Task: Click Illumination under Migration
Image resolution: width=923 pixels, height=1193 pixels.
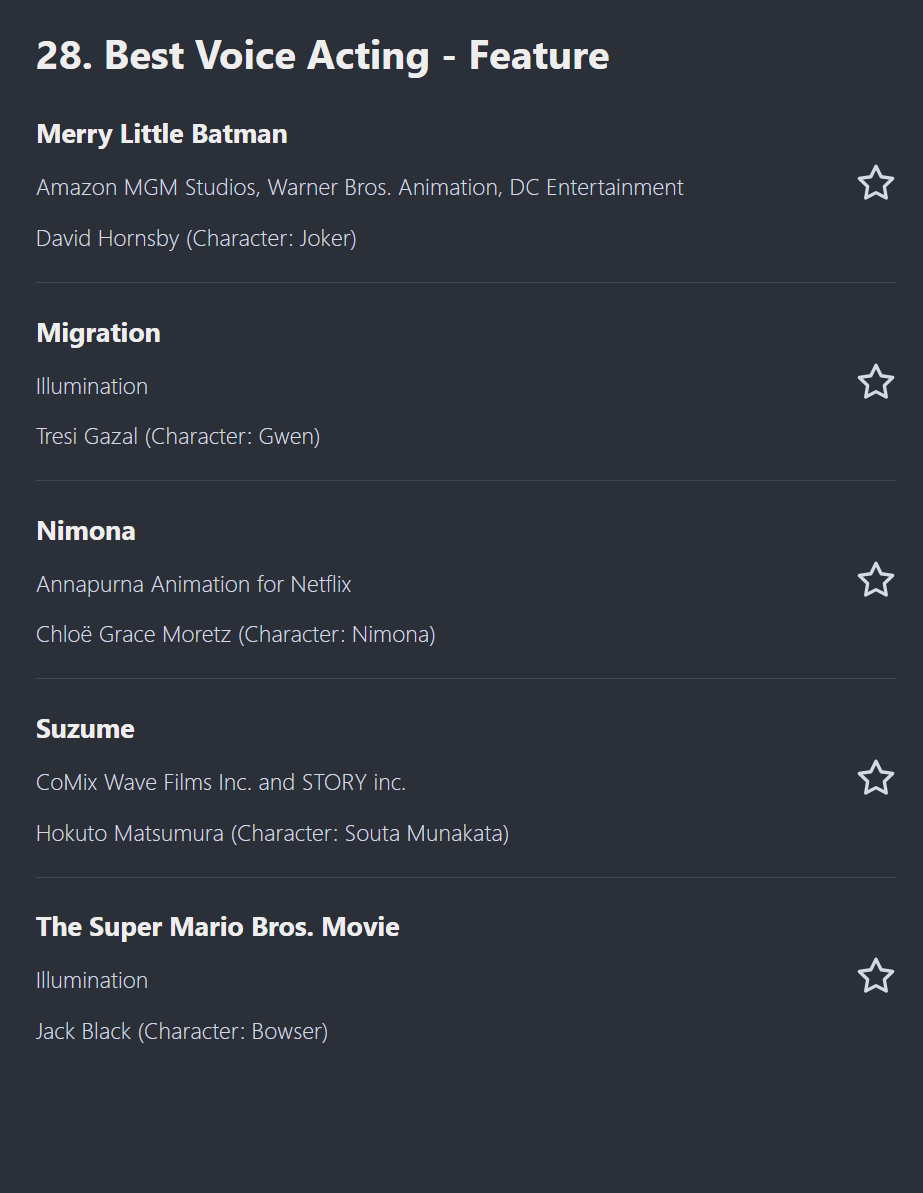Action: [x=92, y=386]
